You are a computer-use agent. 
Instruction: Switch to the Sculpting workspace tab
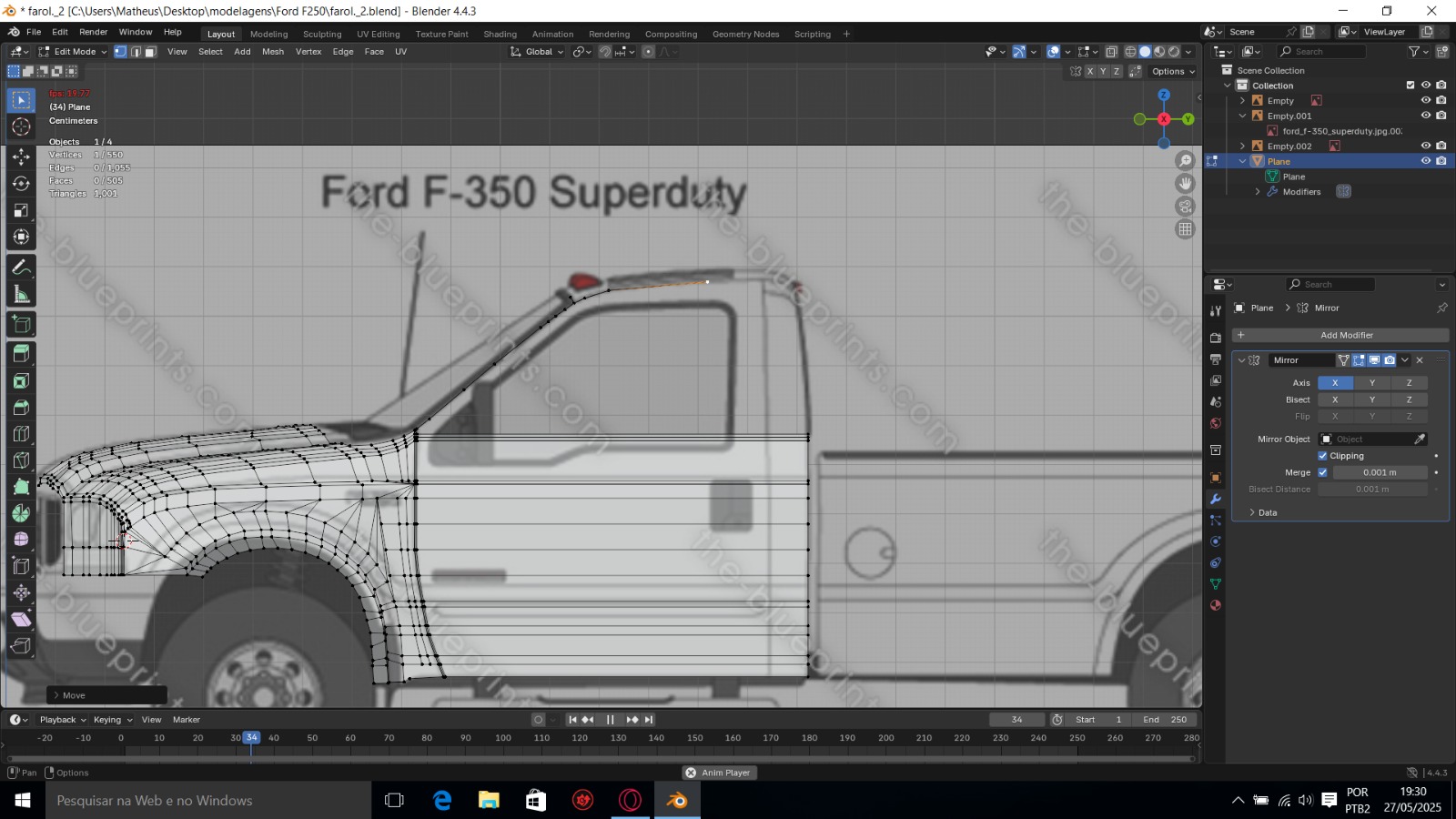click(x=322, y=35)
